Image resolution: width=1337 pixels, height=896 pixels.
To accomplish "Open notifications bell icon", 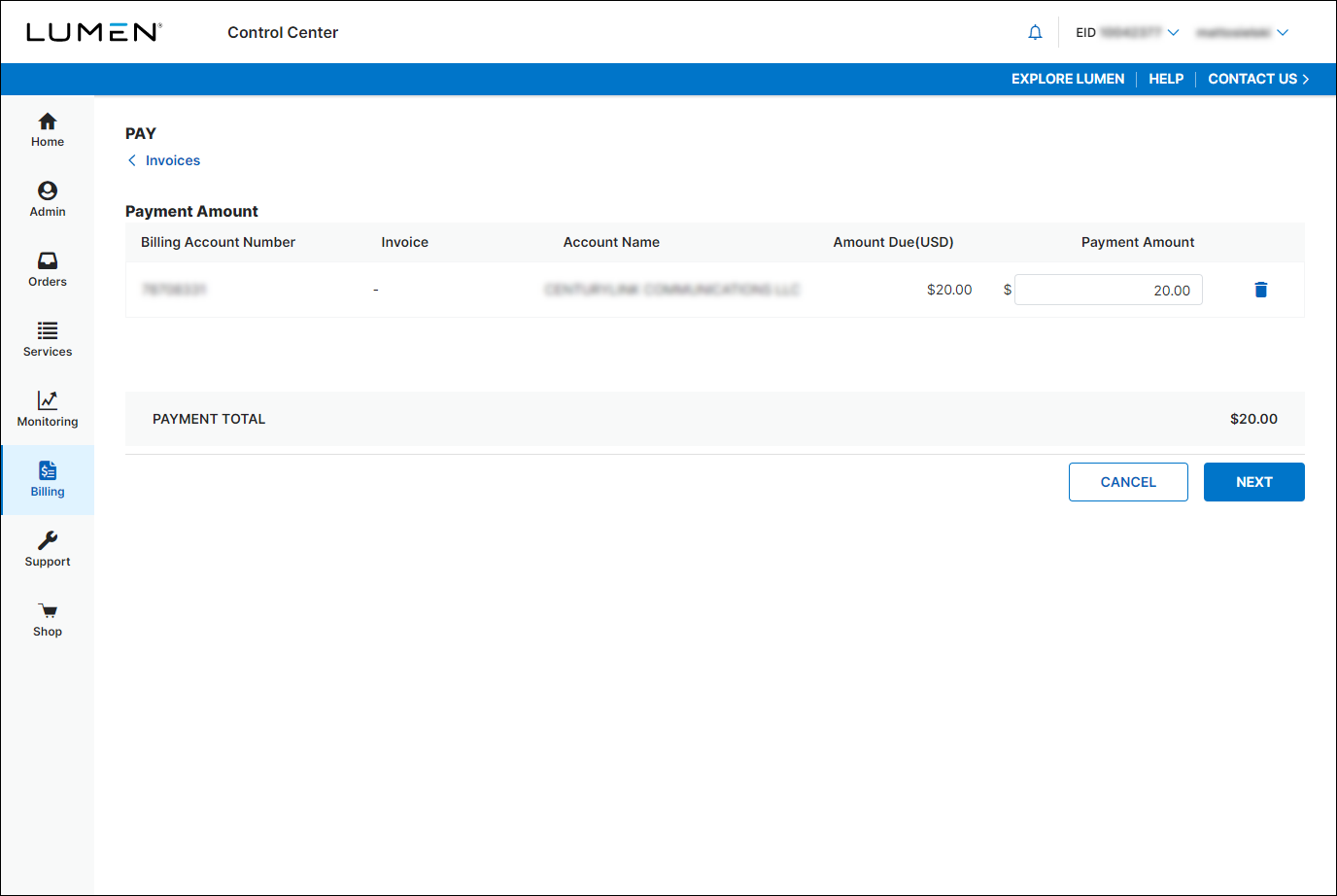I will click(x=1035, y=32).
